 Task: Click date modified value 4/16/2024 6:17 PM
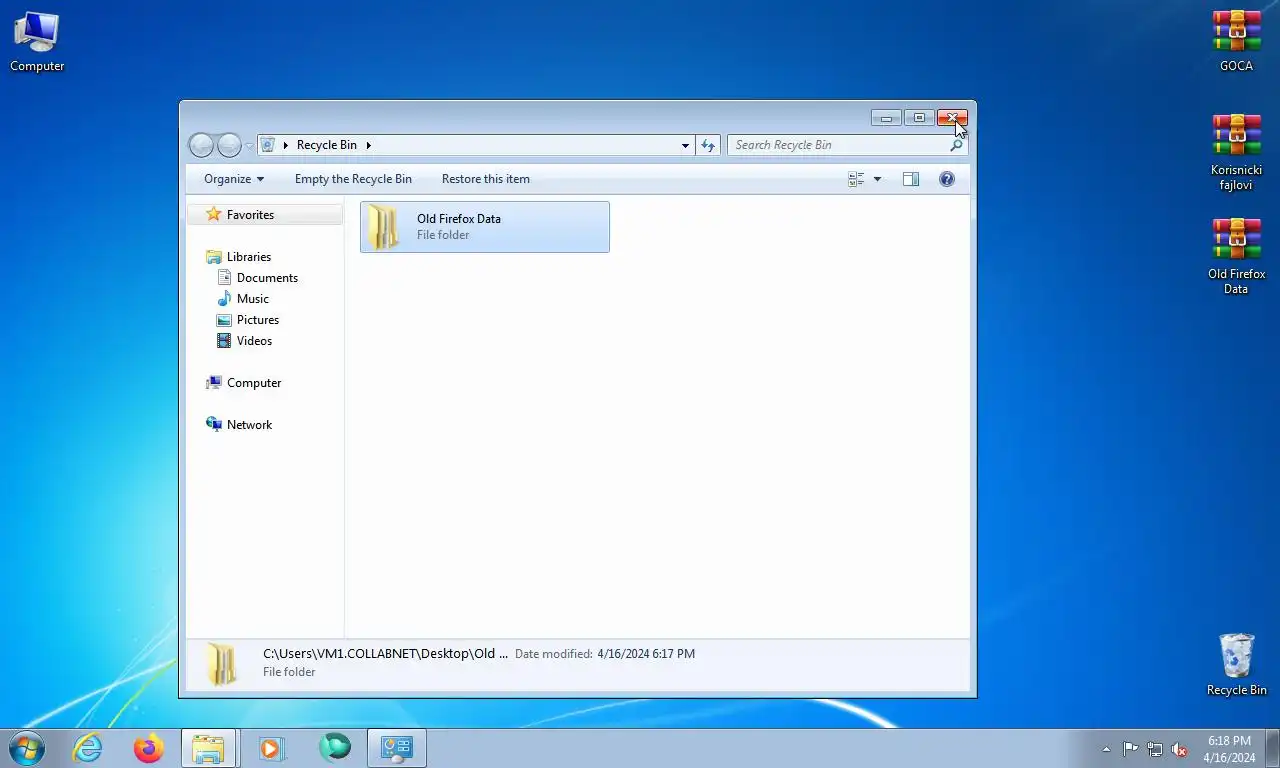click(646, 654)
